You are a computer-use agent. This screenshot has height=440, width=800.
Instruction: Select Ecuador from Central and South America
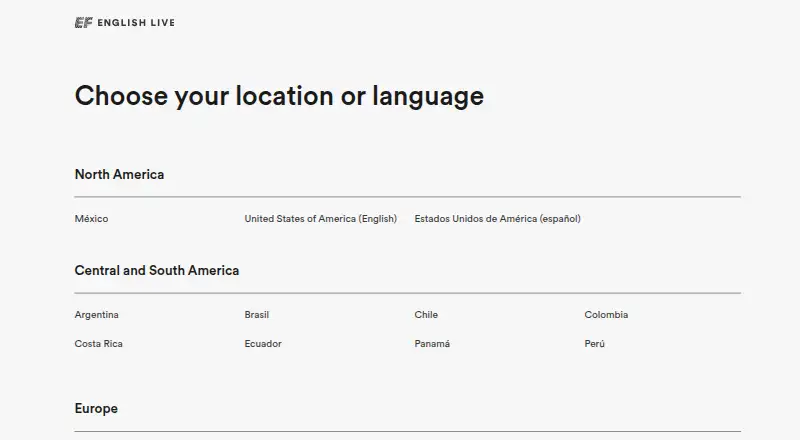(263, 344)
